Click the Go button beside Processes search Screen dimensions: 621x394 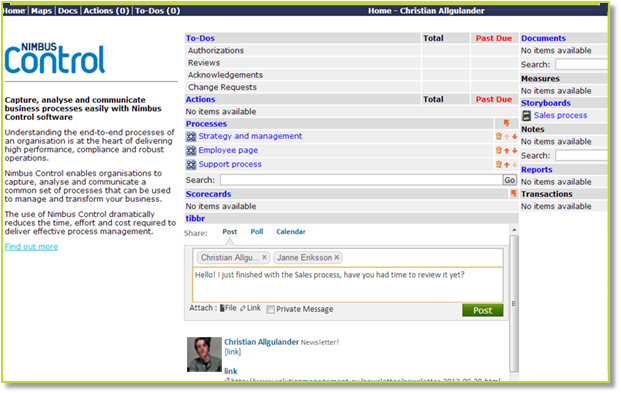click(x=509, y=180)
